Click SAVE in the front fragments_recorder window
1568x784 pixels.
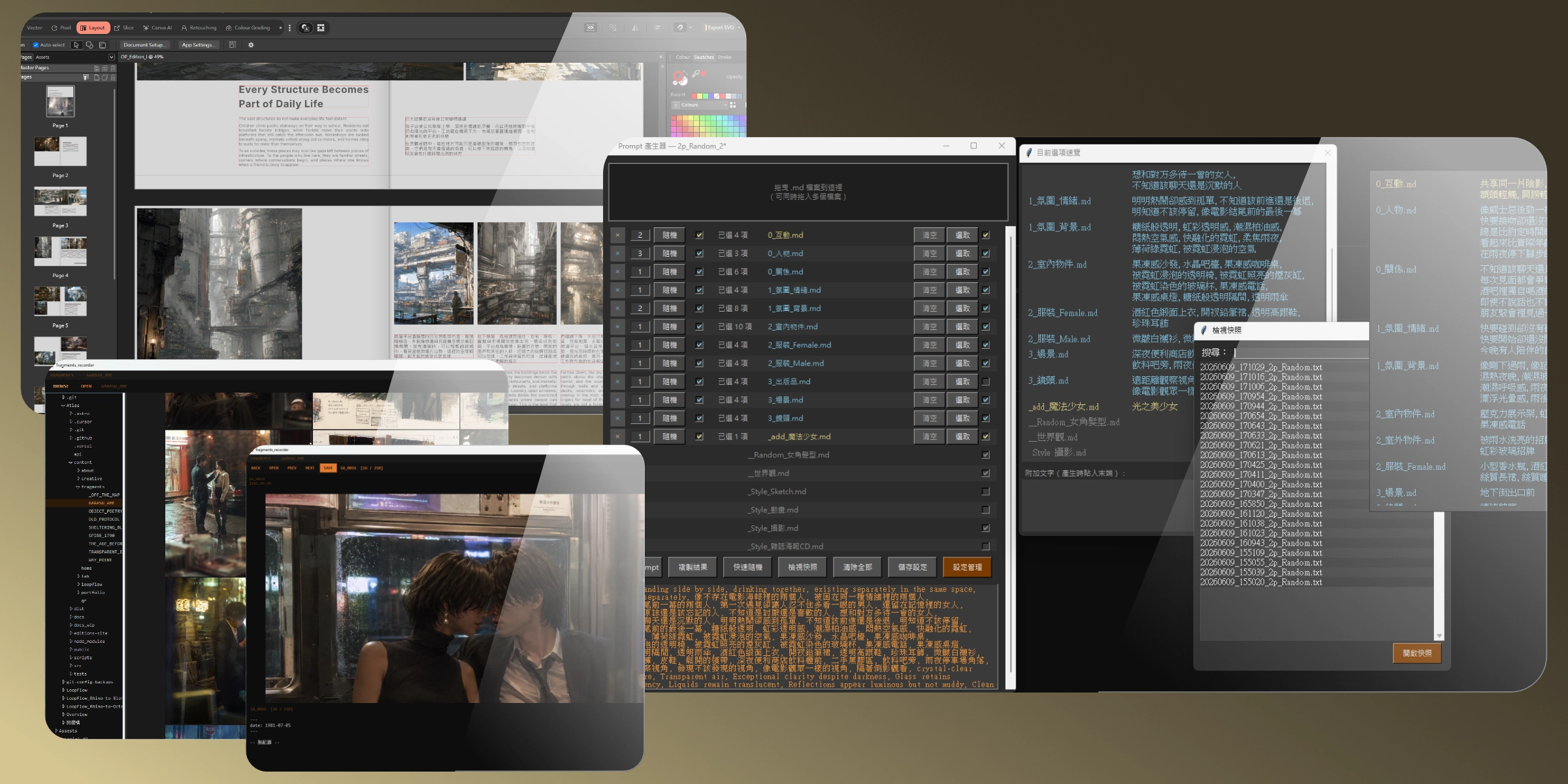coord(328,468)
